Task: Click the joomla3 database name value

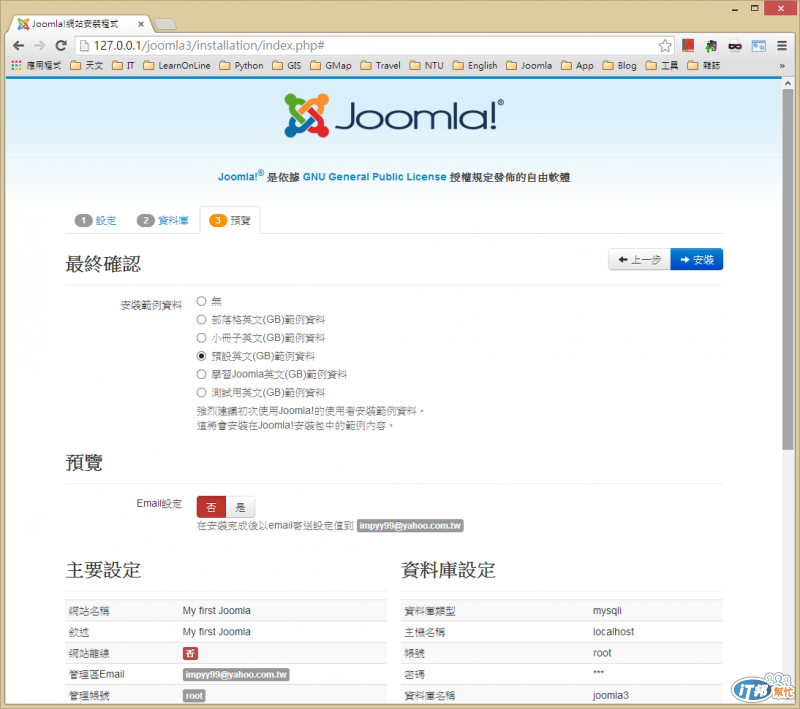Action: click(611, 696)
